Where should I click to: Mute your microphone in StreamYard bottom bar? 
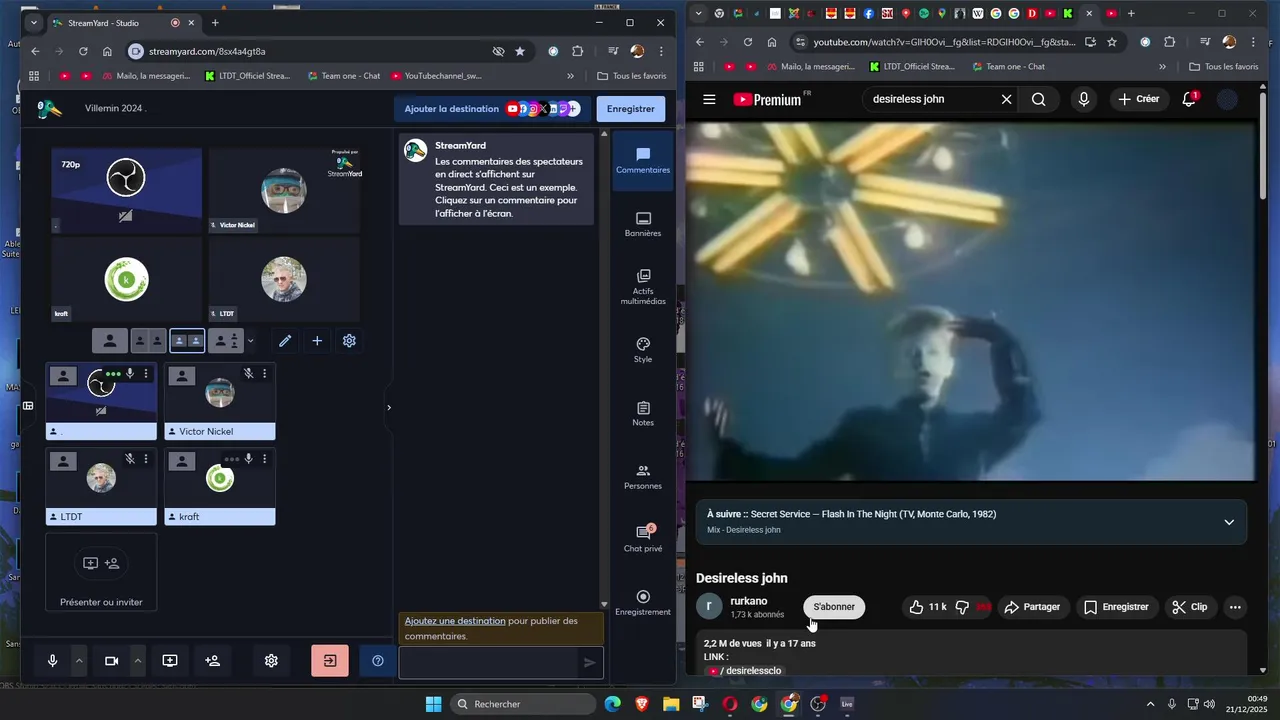pos(53,661)
